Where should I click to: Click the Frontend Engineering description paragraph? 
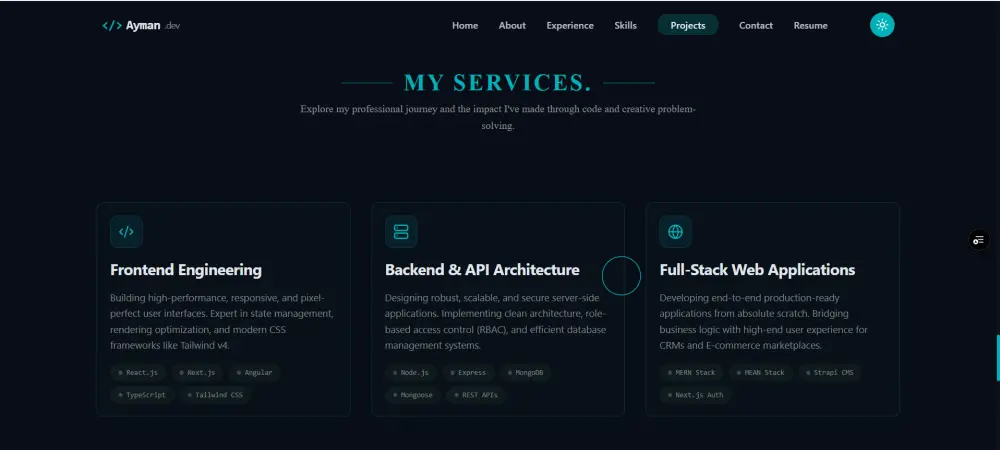tap(222, 322)
